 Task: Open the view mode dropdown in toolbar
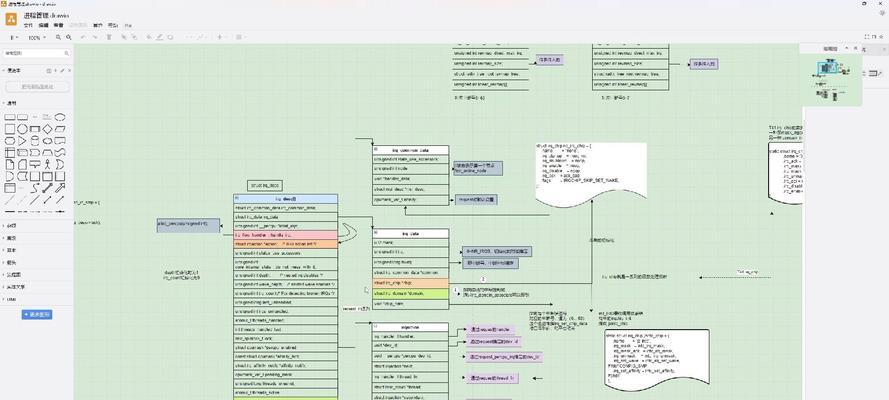point(14,37)
